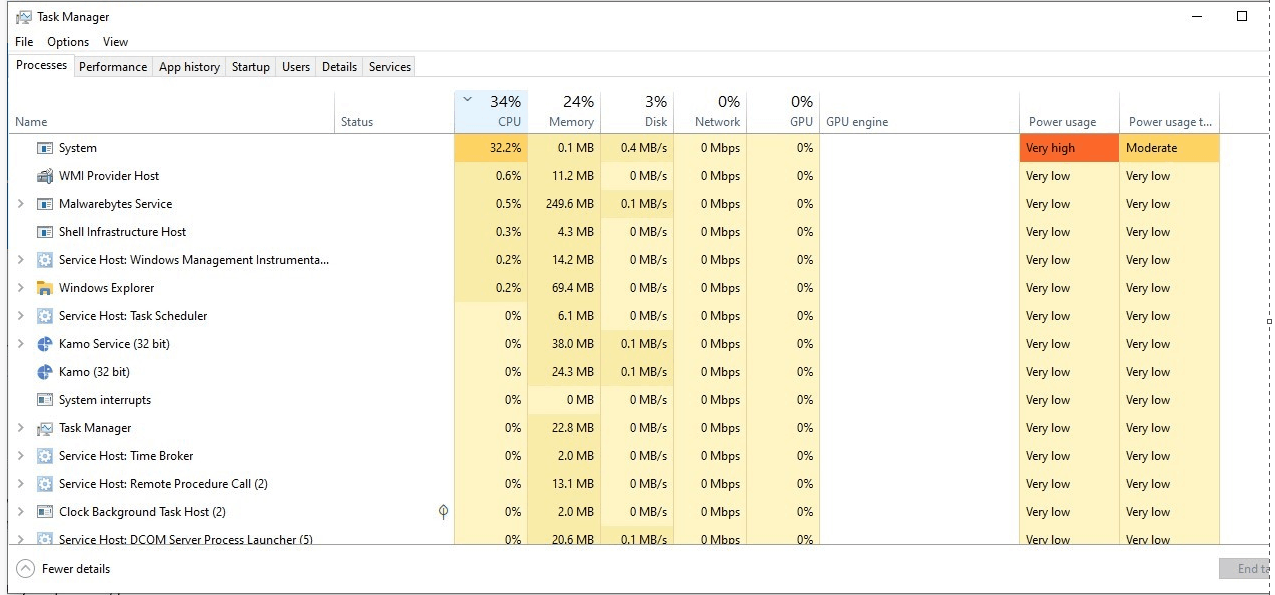Image resolution: width=1275 pixels, height=595 pixels.
Task: Collapse view using Fewer details arrow
Action: 25,569
